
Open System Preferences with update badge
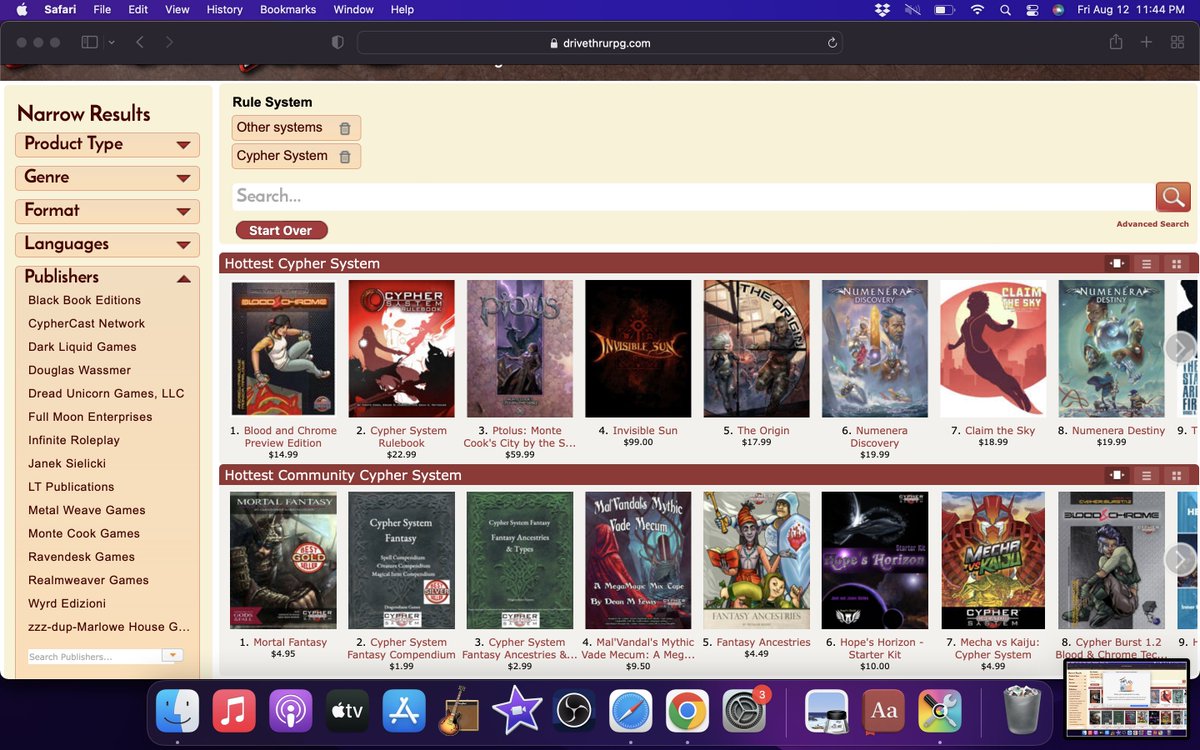(744, 711)
